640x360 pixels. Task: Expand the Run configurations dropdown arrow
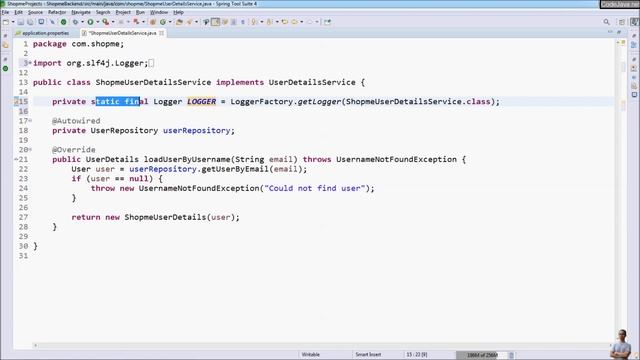point(98,22)
